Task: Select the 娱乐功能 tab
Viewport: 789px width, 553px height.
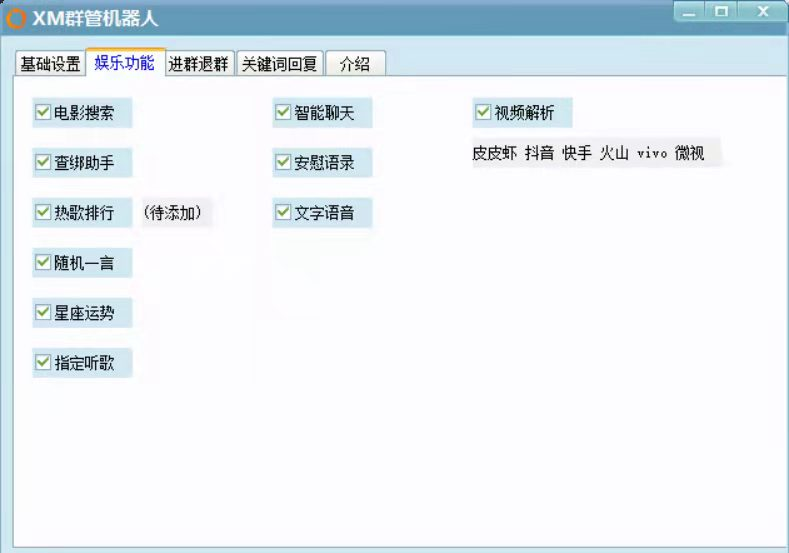Action: click(x=125, y=63)
